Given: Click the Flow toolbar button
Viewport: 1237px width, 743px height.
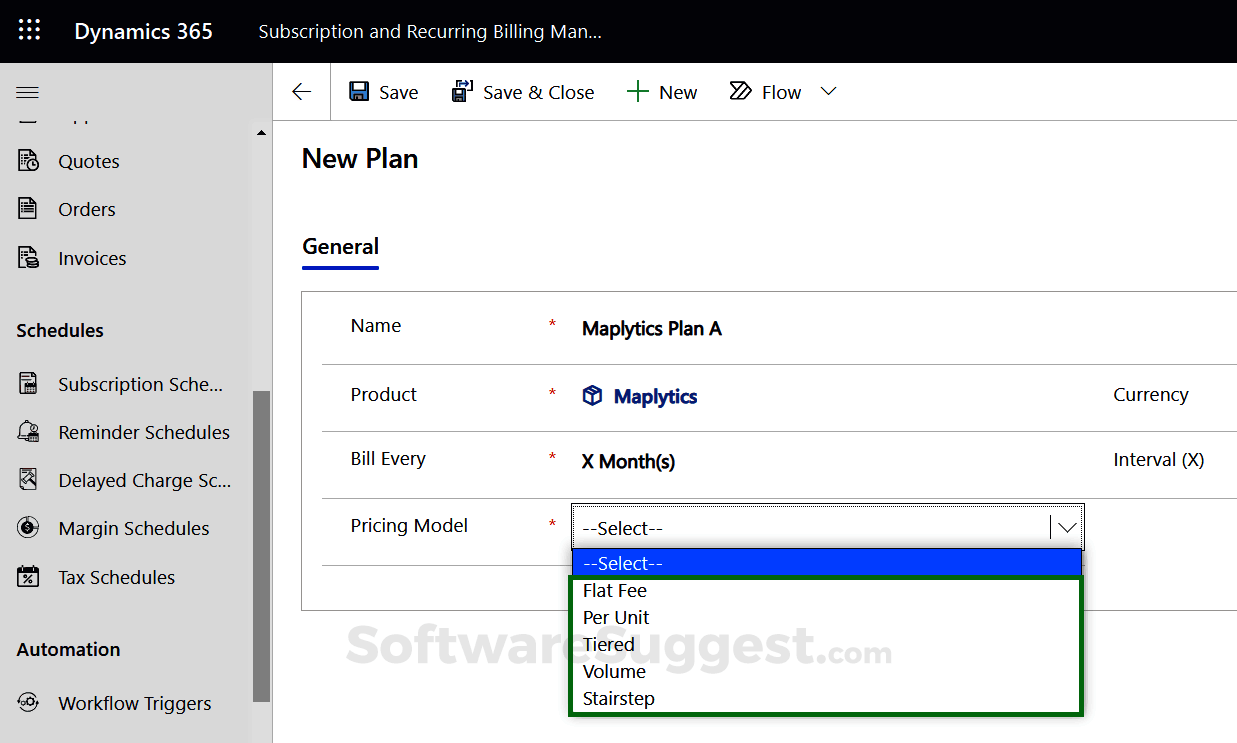Looking at the screenshot, I should tap(766, 92).
